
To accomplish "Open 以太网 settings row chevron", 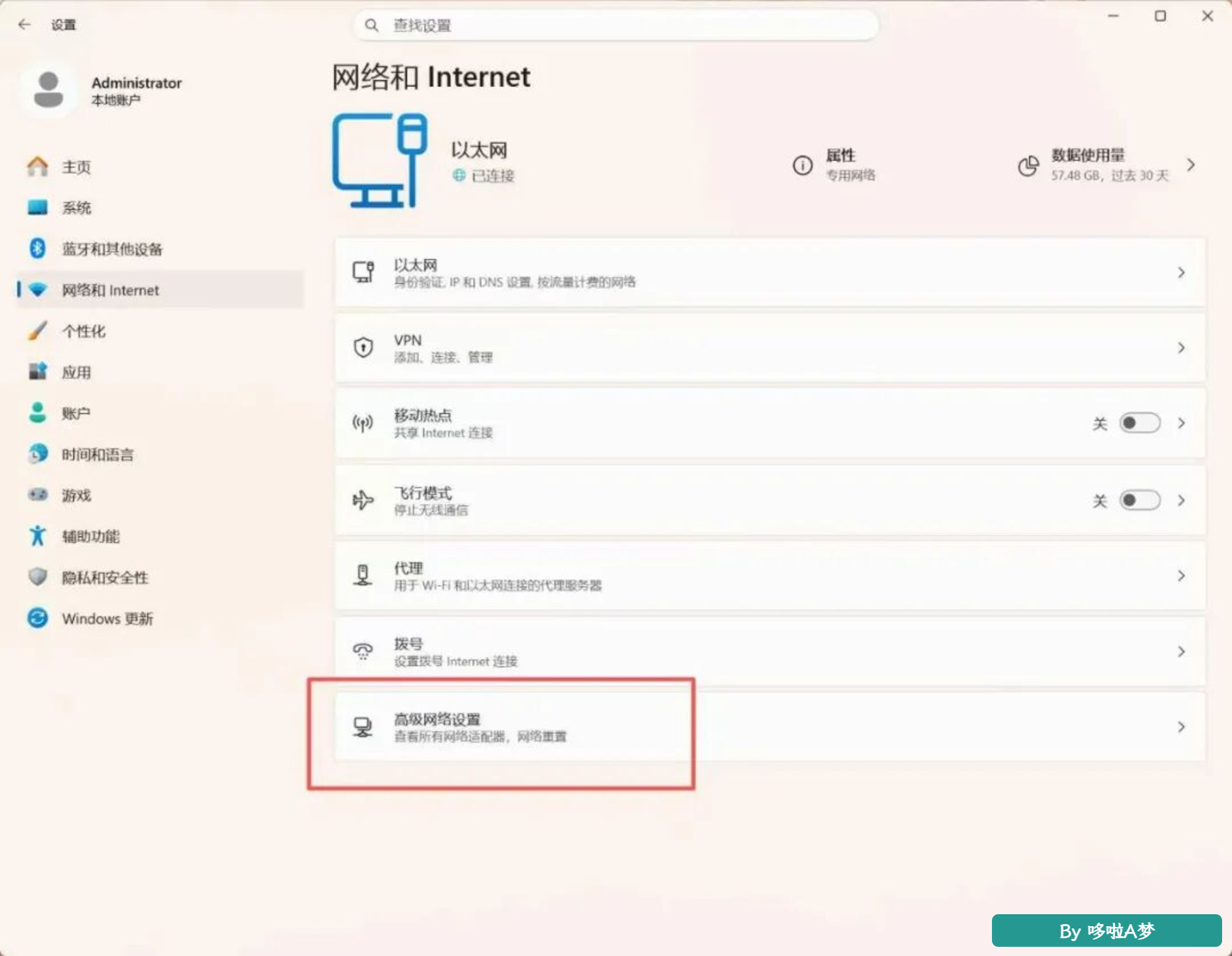I will click(x=1181, y=273).
